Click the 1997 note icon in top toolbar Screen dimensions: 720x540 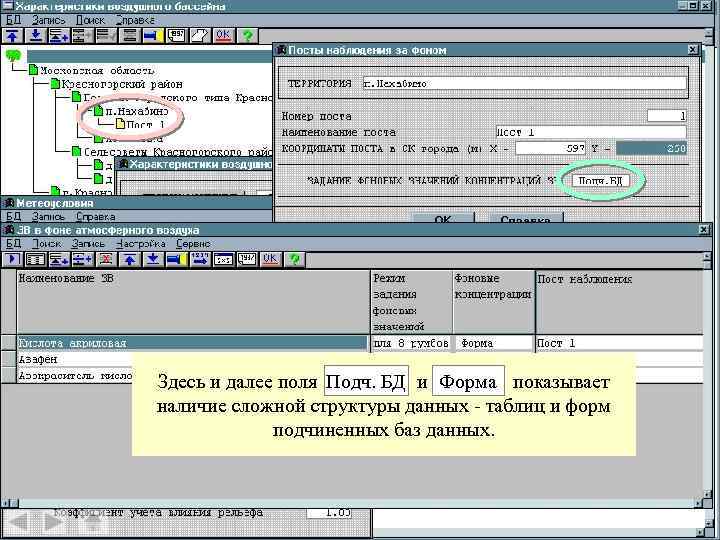pos(176,35)
